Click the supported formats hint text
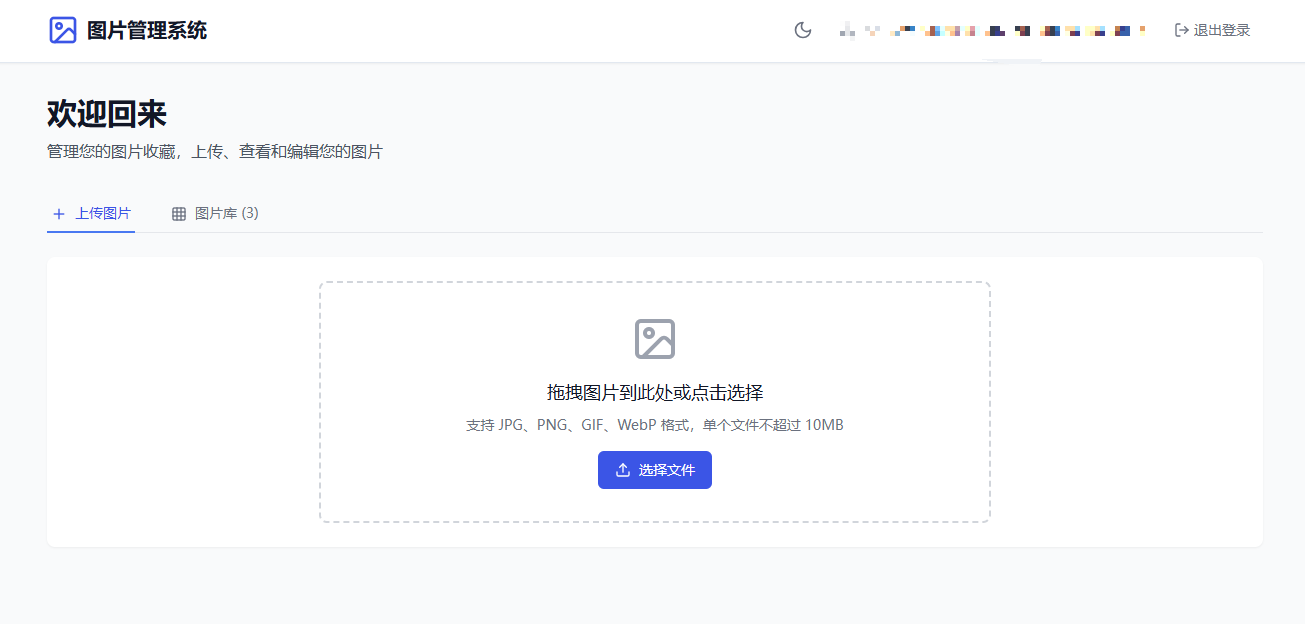The image size is (1305, 624). point(655,425)
